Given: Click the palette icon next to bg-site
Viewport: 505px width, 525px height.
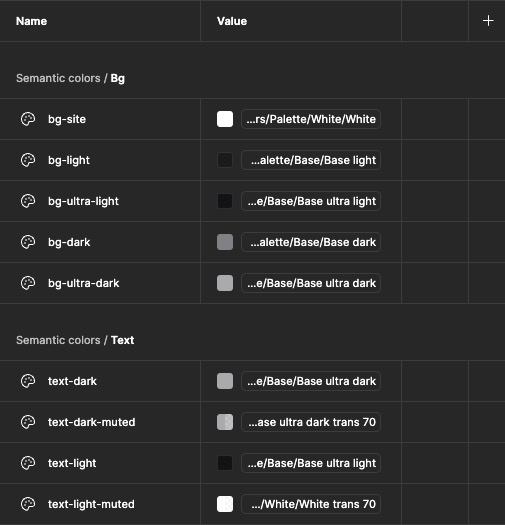Looking at the screenshot, I should click(x=28, y=119).
